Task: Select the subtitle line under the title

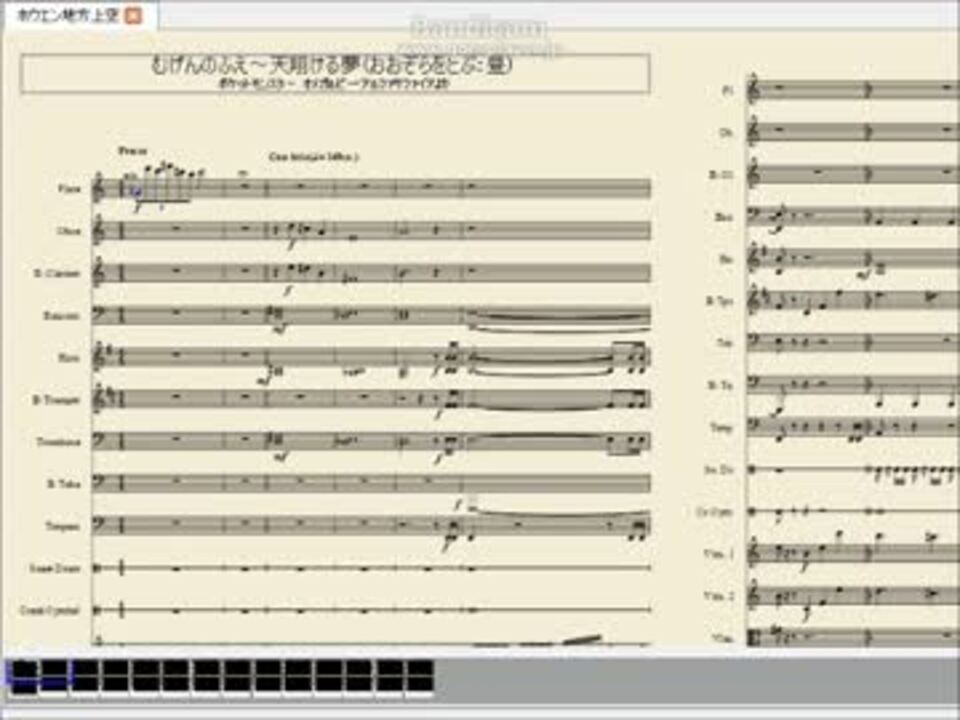Action: pyautogui.click(x=334, y=84)
